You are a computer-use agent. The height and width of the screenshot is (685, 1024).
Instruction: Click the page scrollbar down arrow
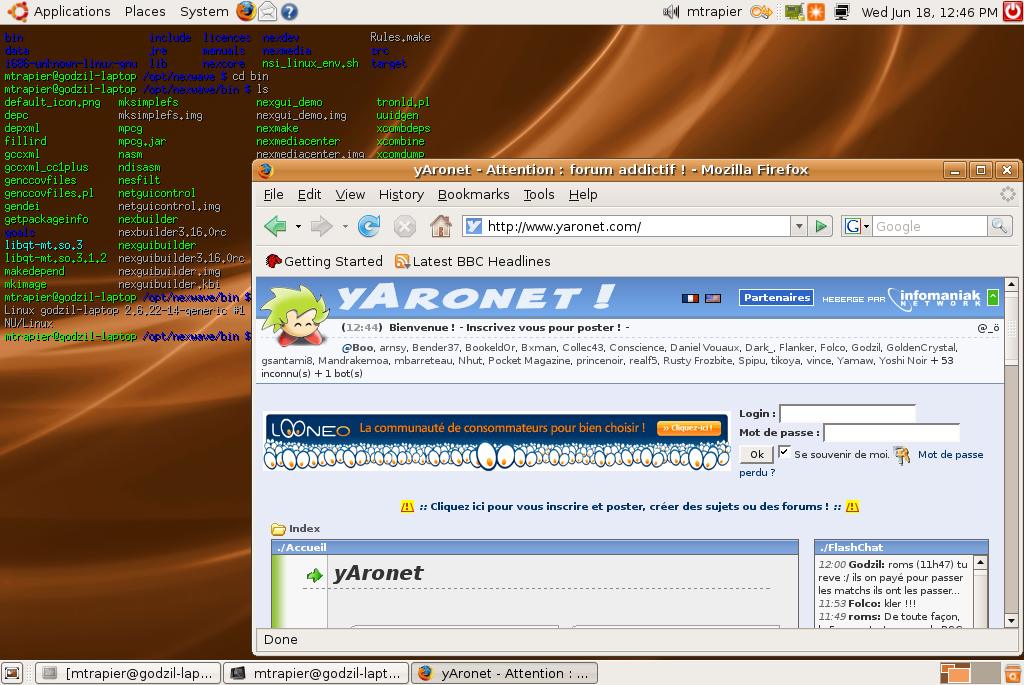click(1011, 621)
